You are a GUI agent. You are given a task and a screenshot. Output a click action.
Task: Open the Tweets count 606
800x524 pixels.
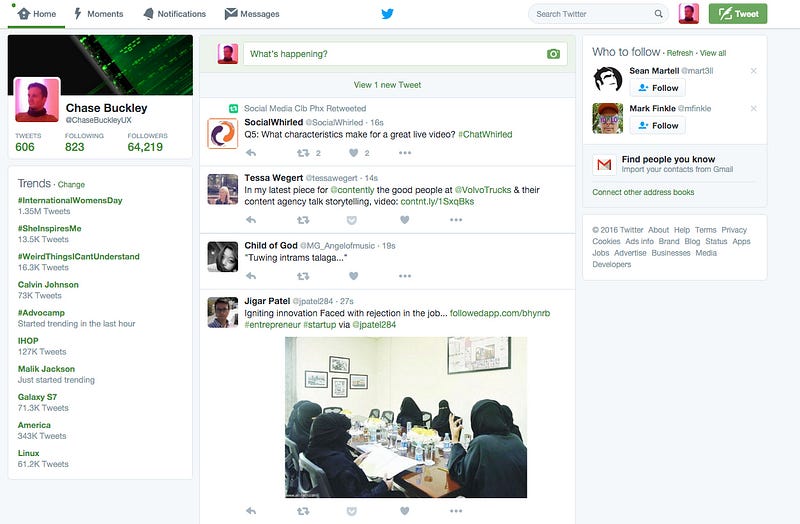[x=28, y=142]
